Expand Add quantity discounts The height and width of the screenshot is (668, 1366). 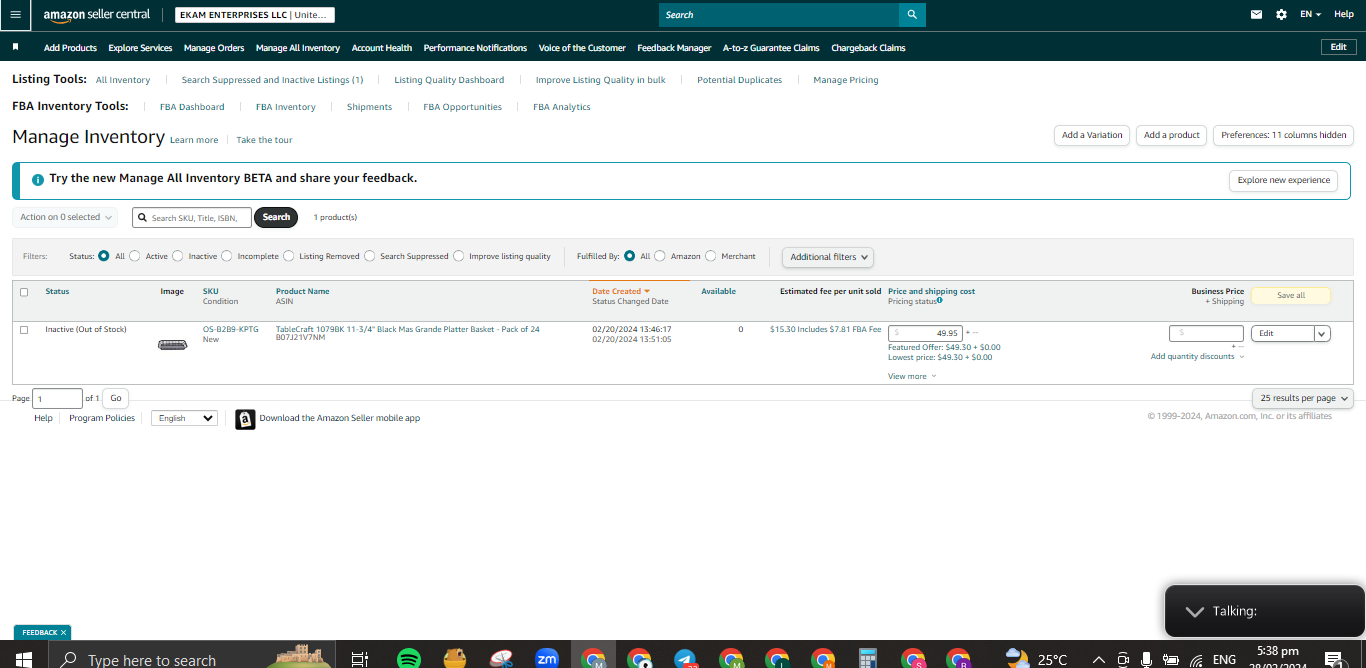click(1197, 357)
